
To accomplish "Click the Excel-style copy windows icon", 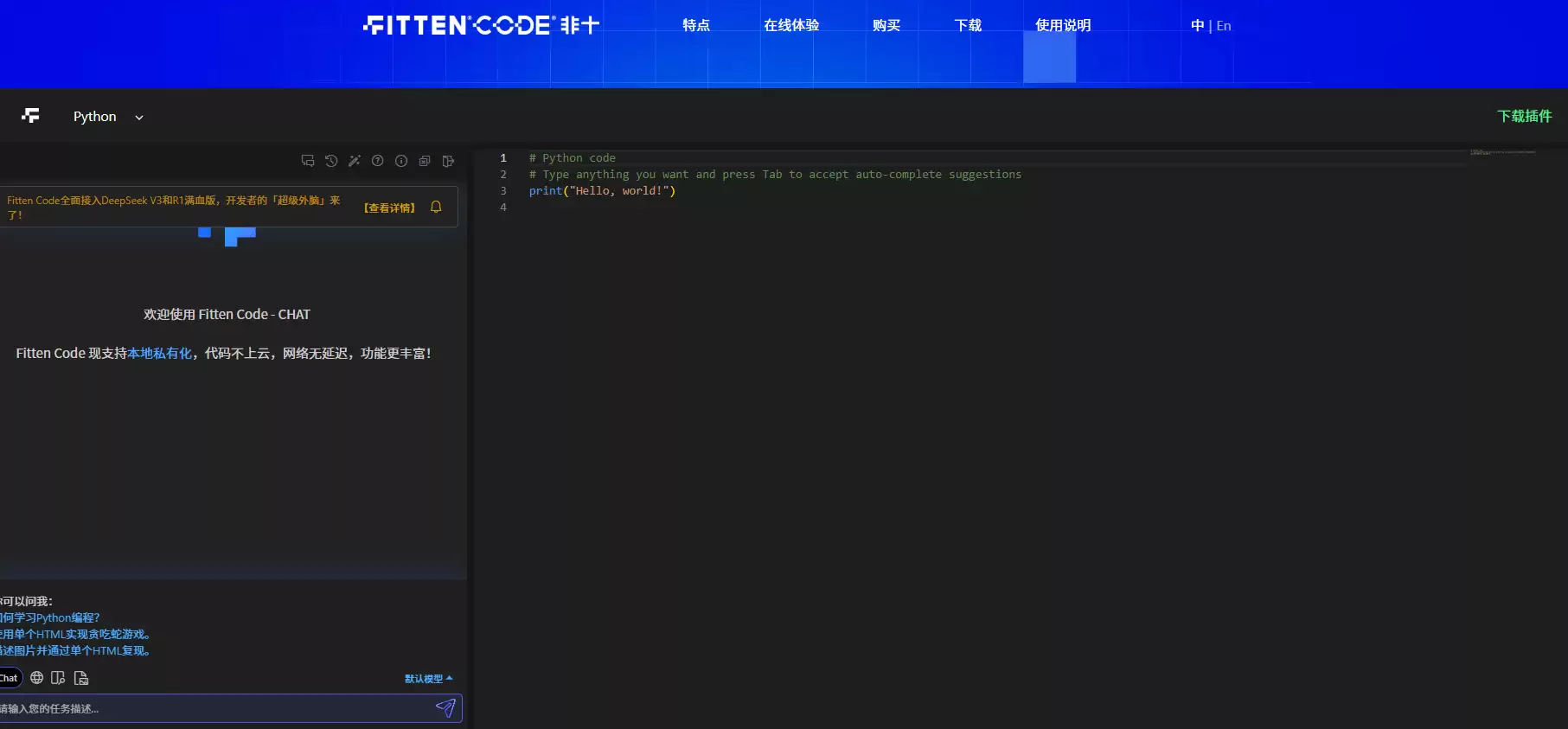I will pyautogui.click(x=425, y=161).
